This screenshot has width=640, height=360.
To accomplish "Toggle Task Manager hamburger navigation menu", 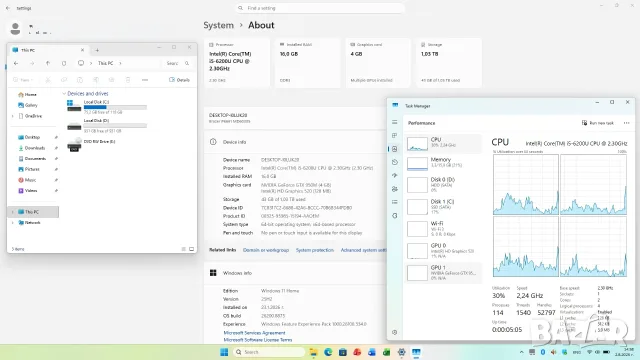I will pyautogui.click(x=394, y=122).
